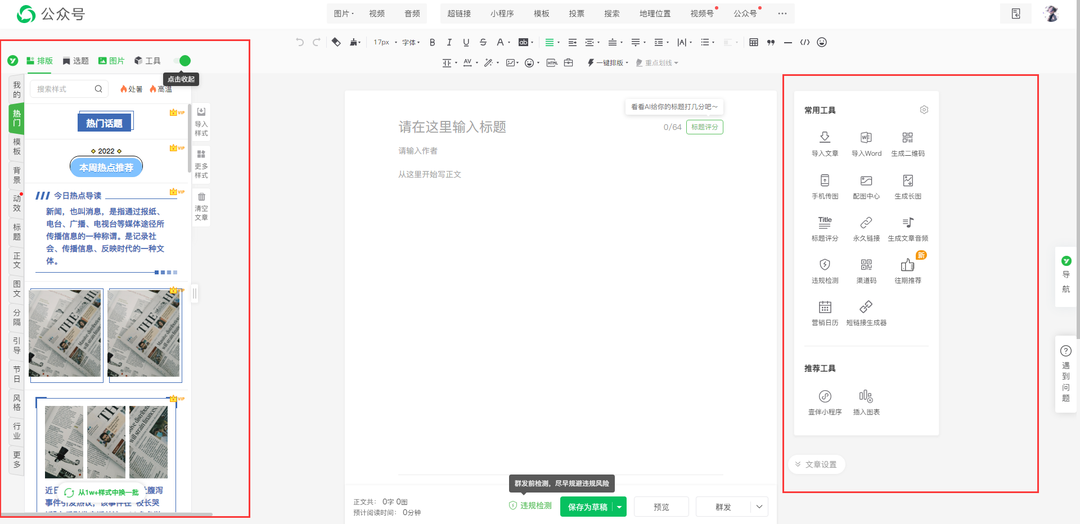Open the 超链接 insert menu
The image size is (1080, 524).
[x=459, y=13]
